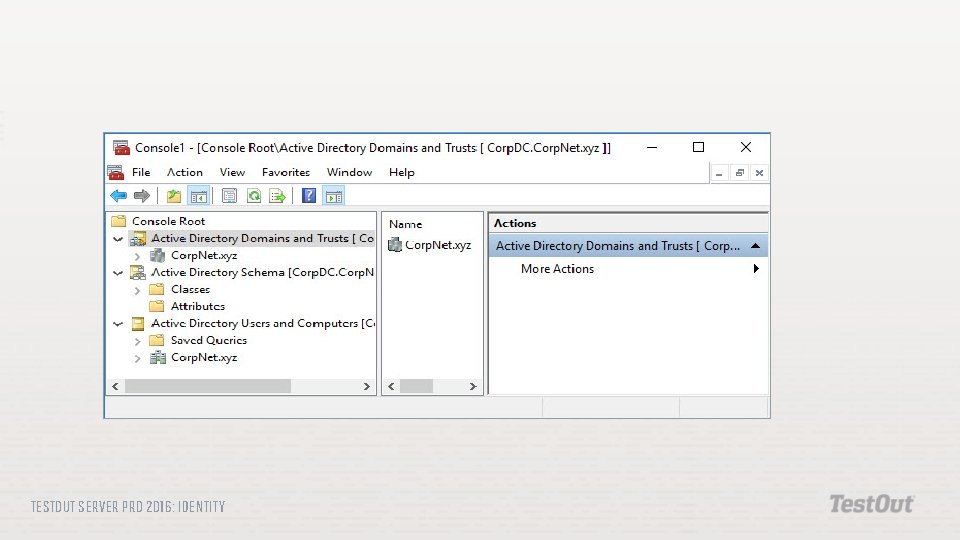Open More Actions submenu arrow
This screenshot has width=960, height=540.
(756, 269)
